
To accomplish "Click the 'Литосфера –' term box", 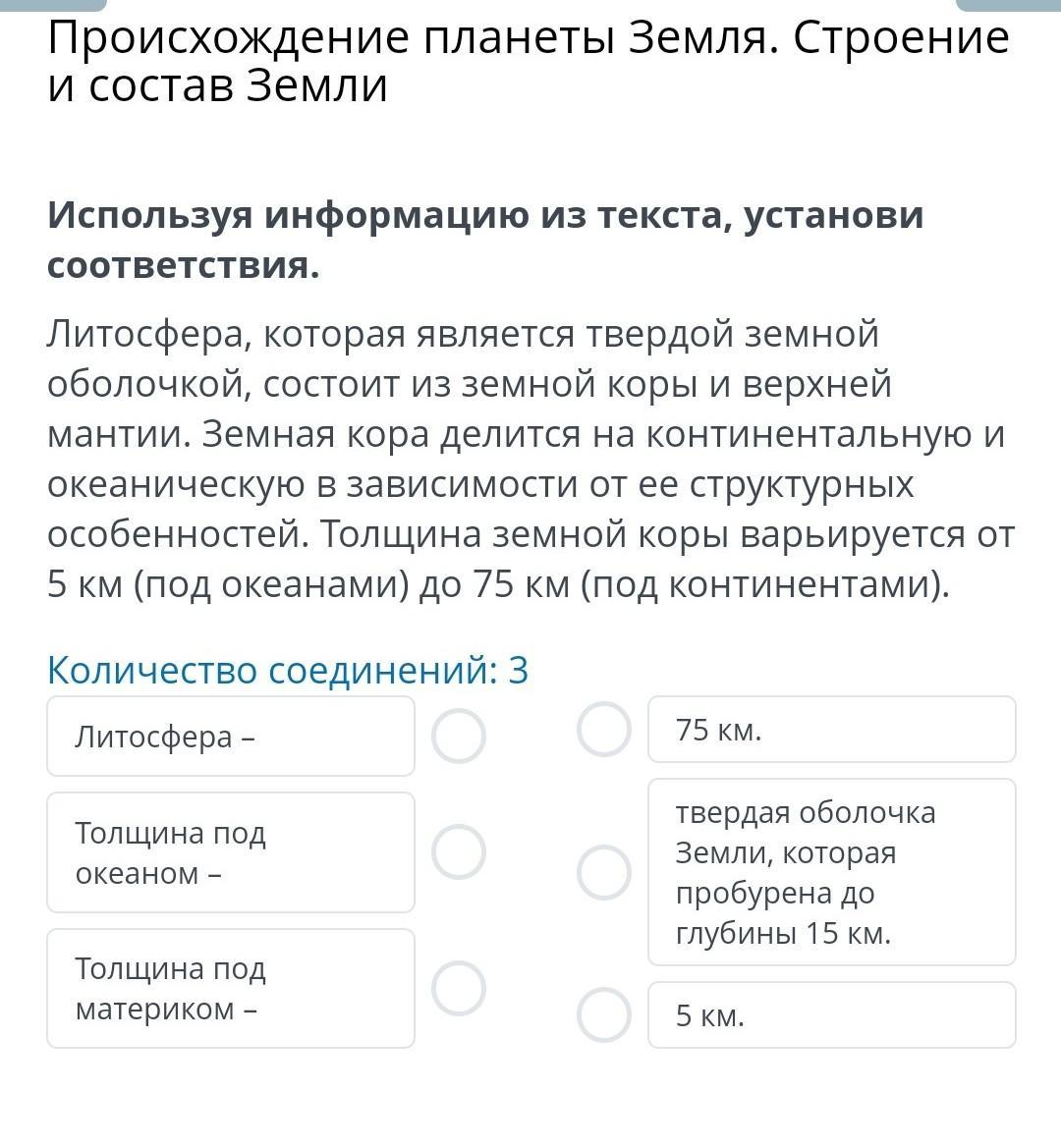I will (x=231, y=737).
